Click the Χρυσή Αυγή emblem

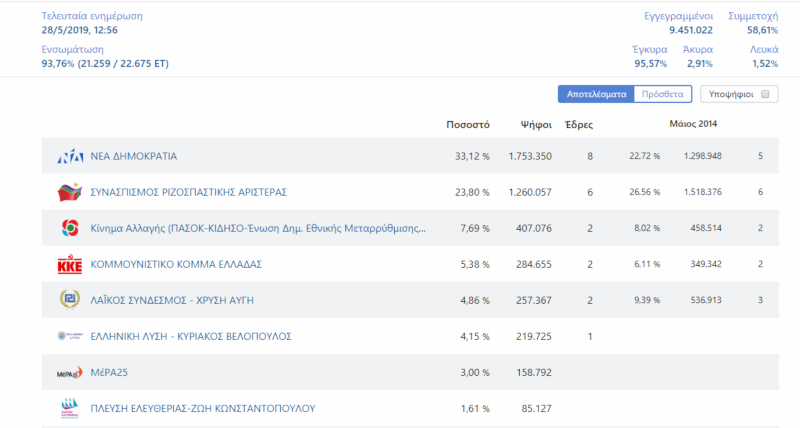pos(70,299)
